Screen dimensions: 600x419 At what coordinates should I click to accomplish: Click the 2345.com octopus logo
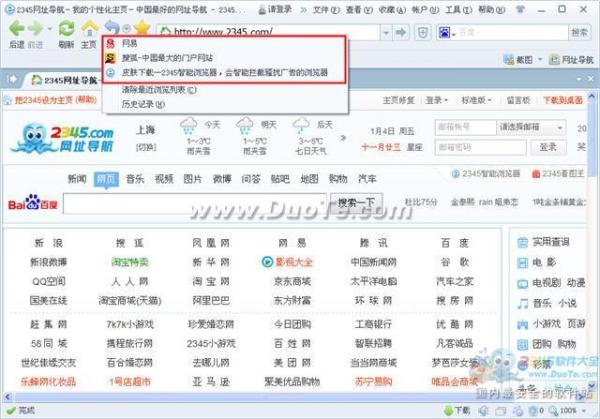[x=62, y=138]
